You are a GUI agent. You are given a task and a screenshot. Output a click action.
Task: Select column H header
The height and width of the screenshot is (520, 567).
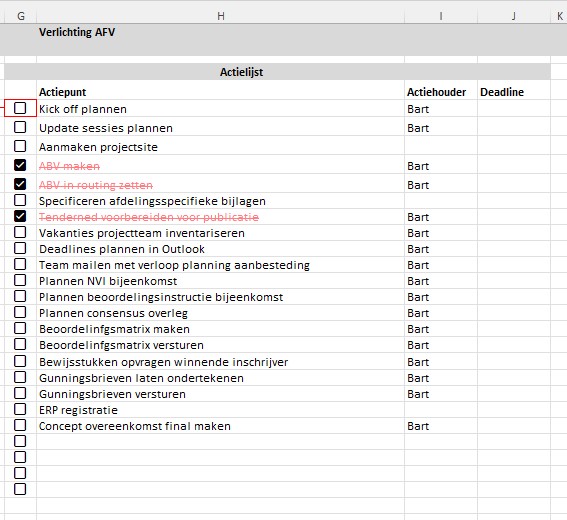[221, 16]
